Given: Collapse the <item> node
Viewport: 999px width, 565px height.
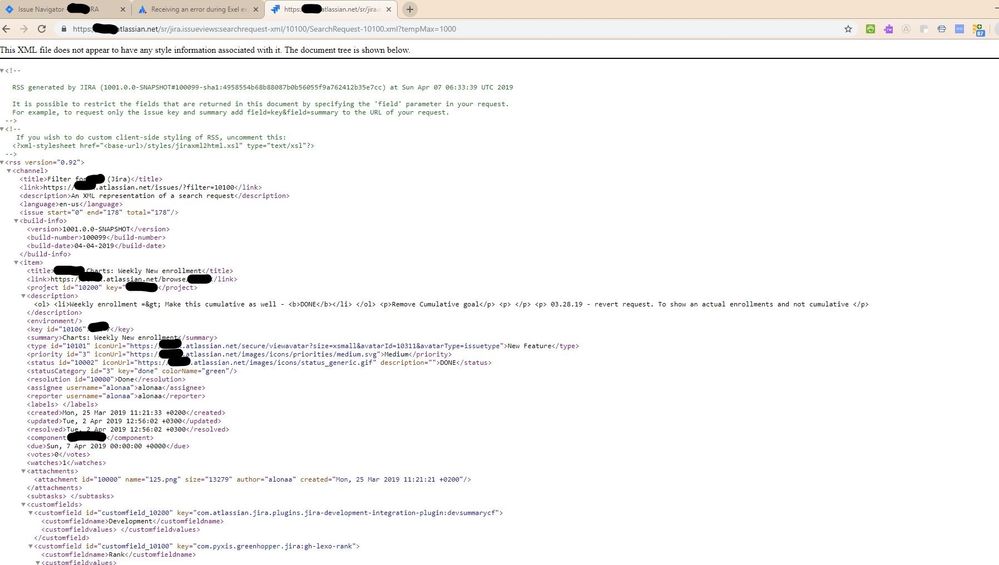Looking at the screenshot, I should 17,262.
